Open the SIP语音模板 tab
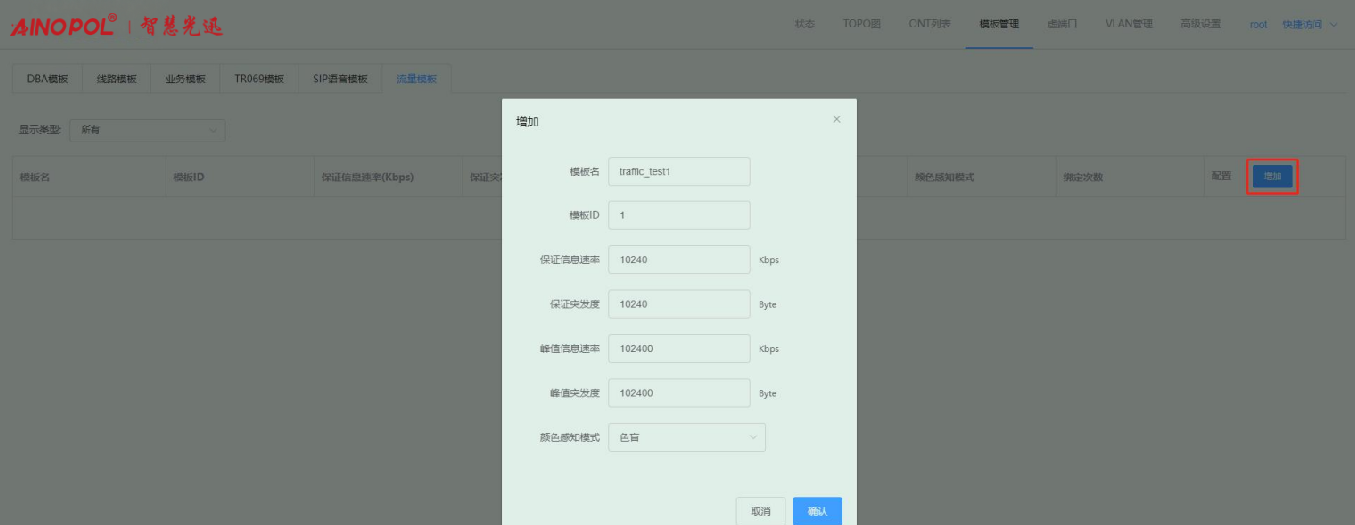This screenshot has height=525, width=1355. coord(340,79)
